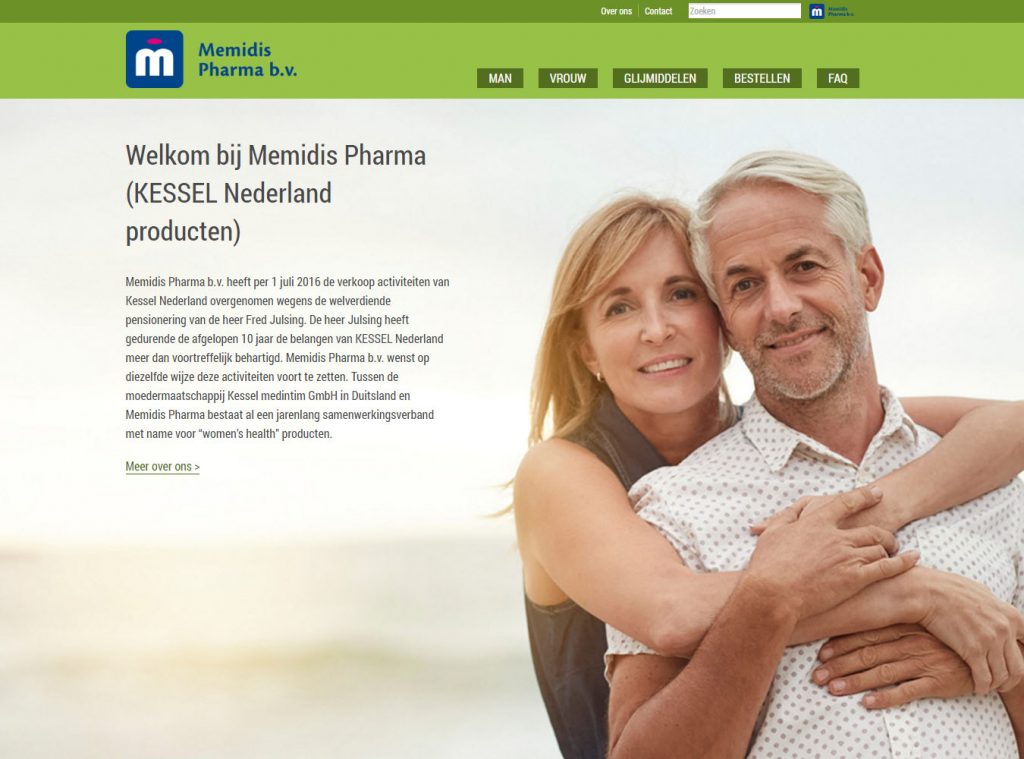The image size is (1024, 759).
Task: Open the Contact page link
Action: point(658,11)
